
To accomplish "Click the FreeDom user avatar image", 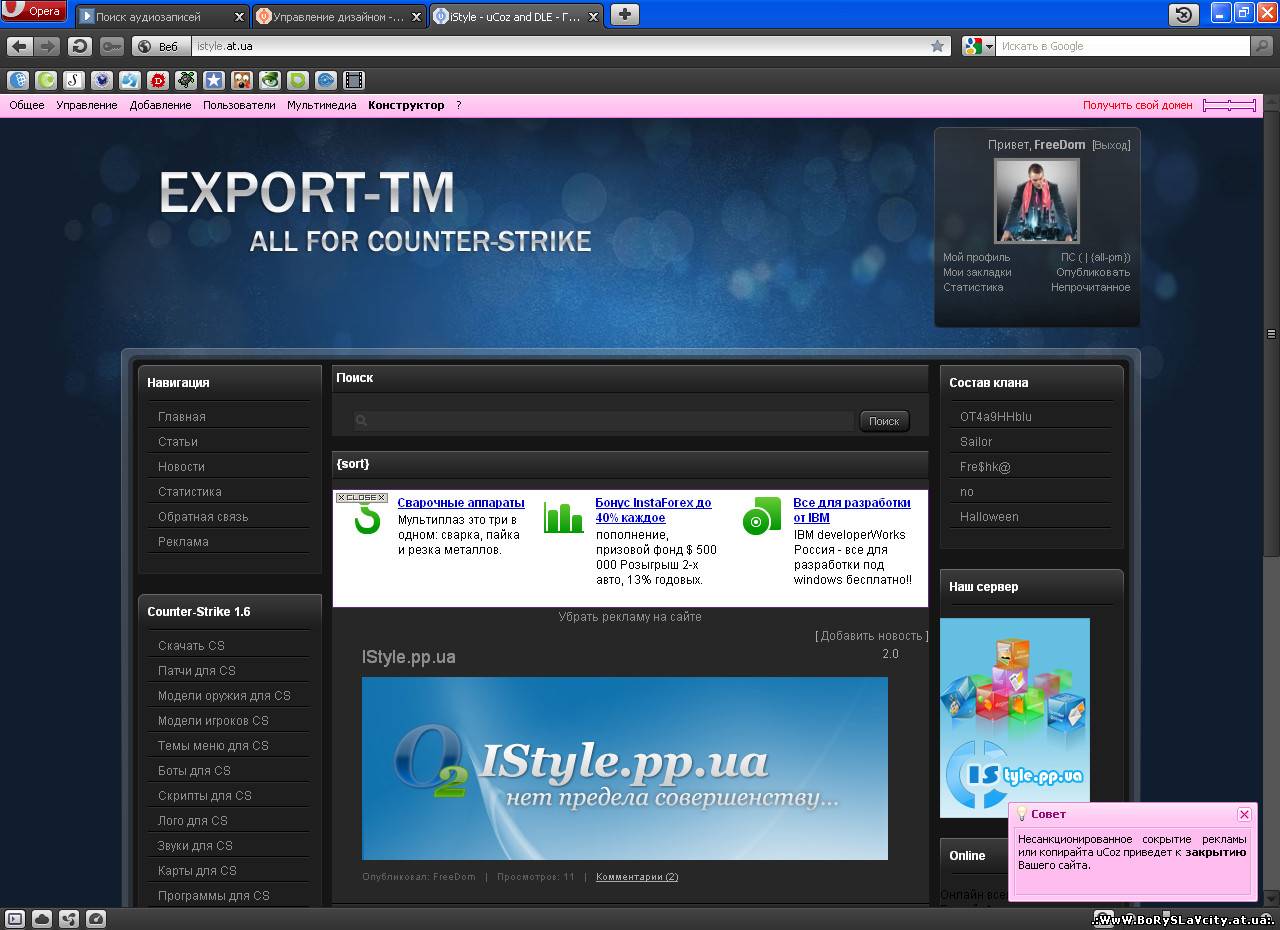I will tap(1037, 201).
